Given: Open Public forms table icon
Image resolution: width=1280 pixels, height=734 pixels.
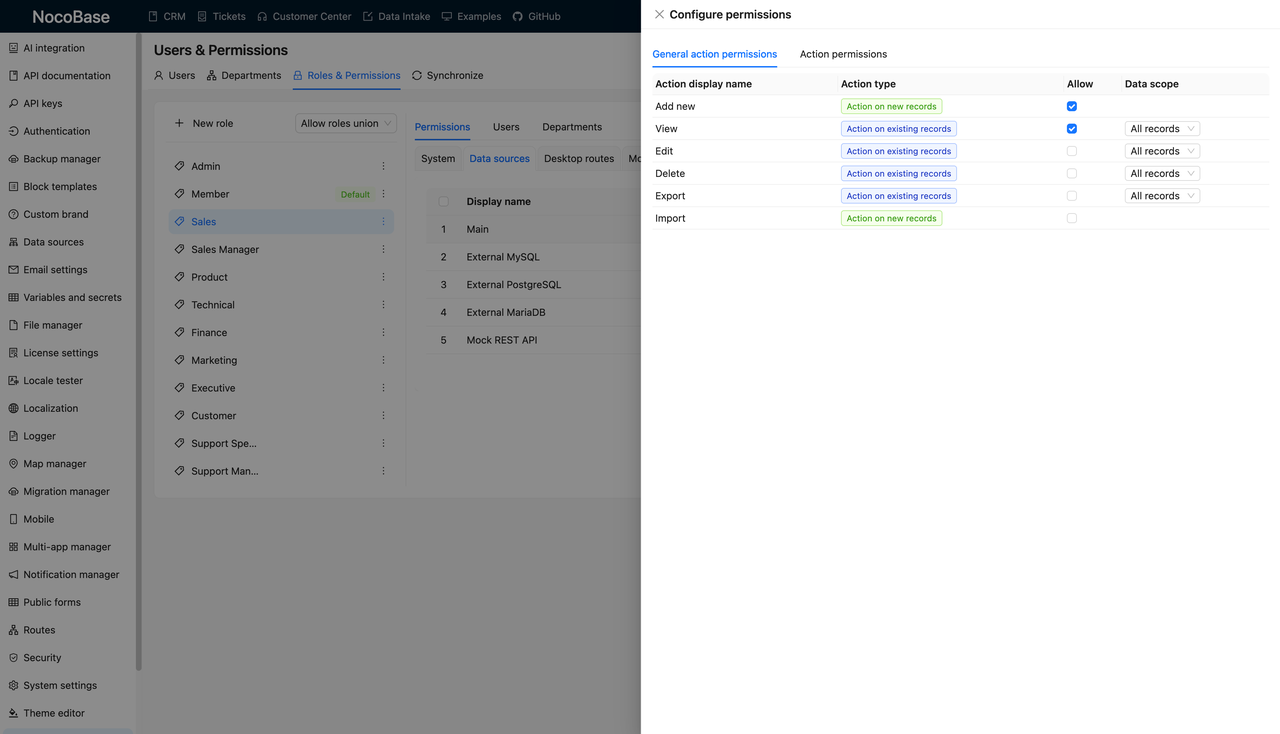Looking at the screenshot, I should click(x=13, y=602).
